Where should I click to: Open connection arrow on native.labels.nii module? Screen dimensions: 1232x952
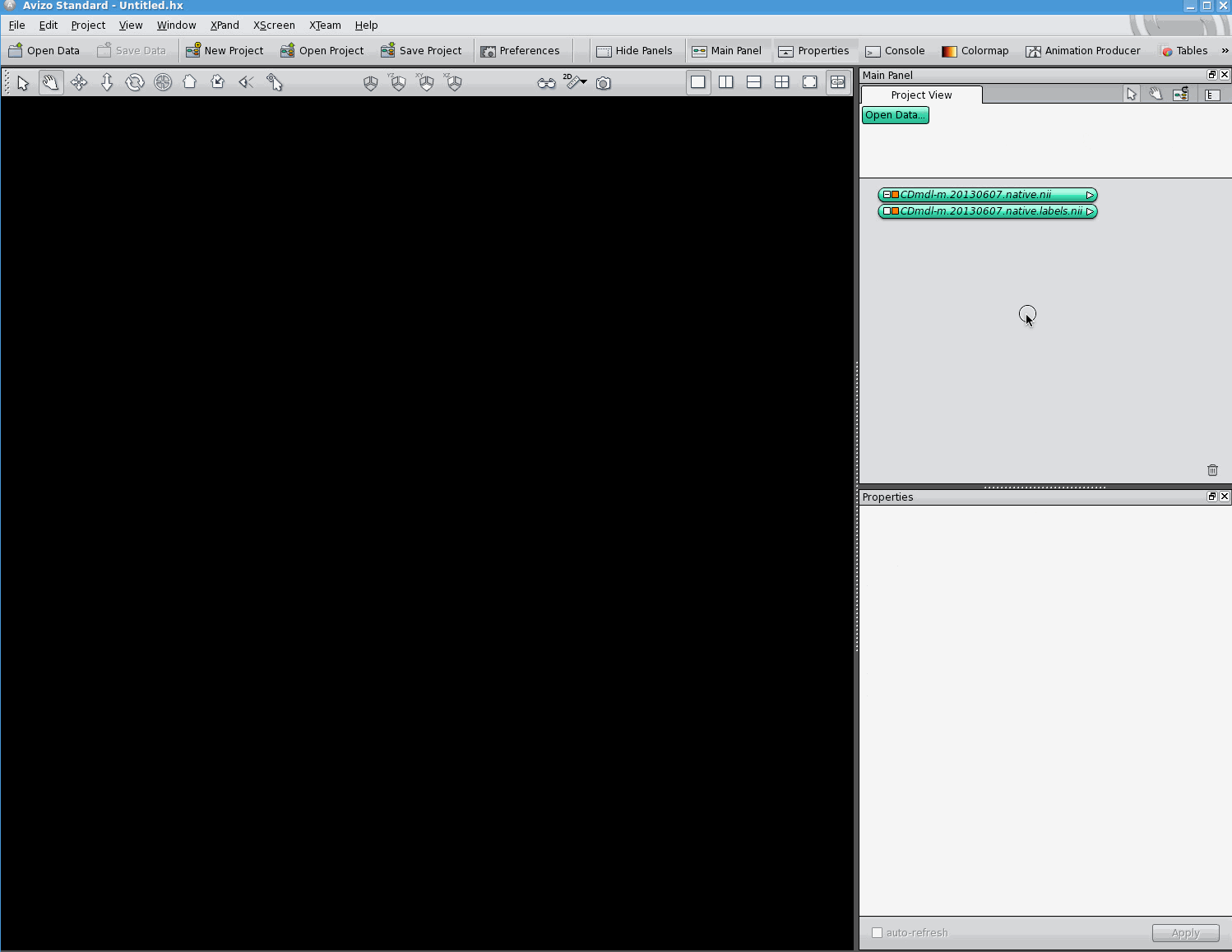(1090, 211)
